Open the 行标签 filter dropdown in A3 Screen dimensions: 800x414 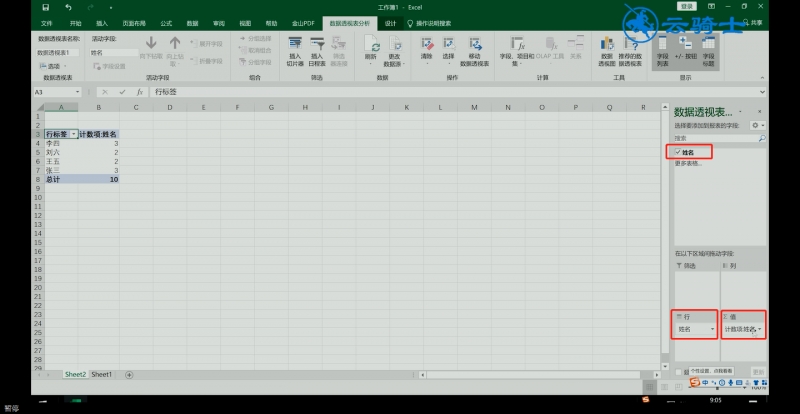click(73, 134)
